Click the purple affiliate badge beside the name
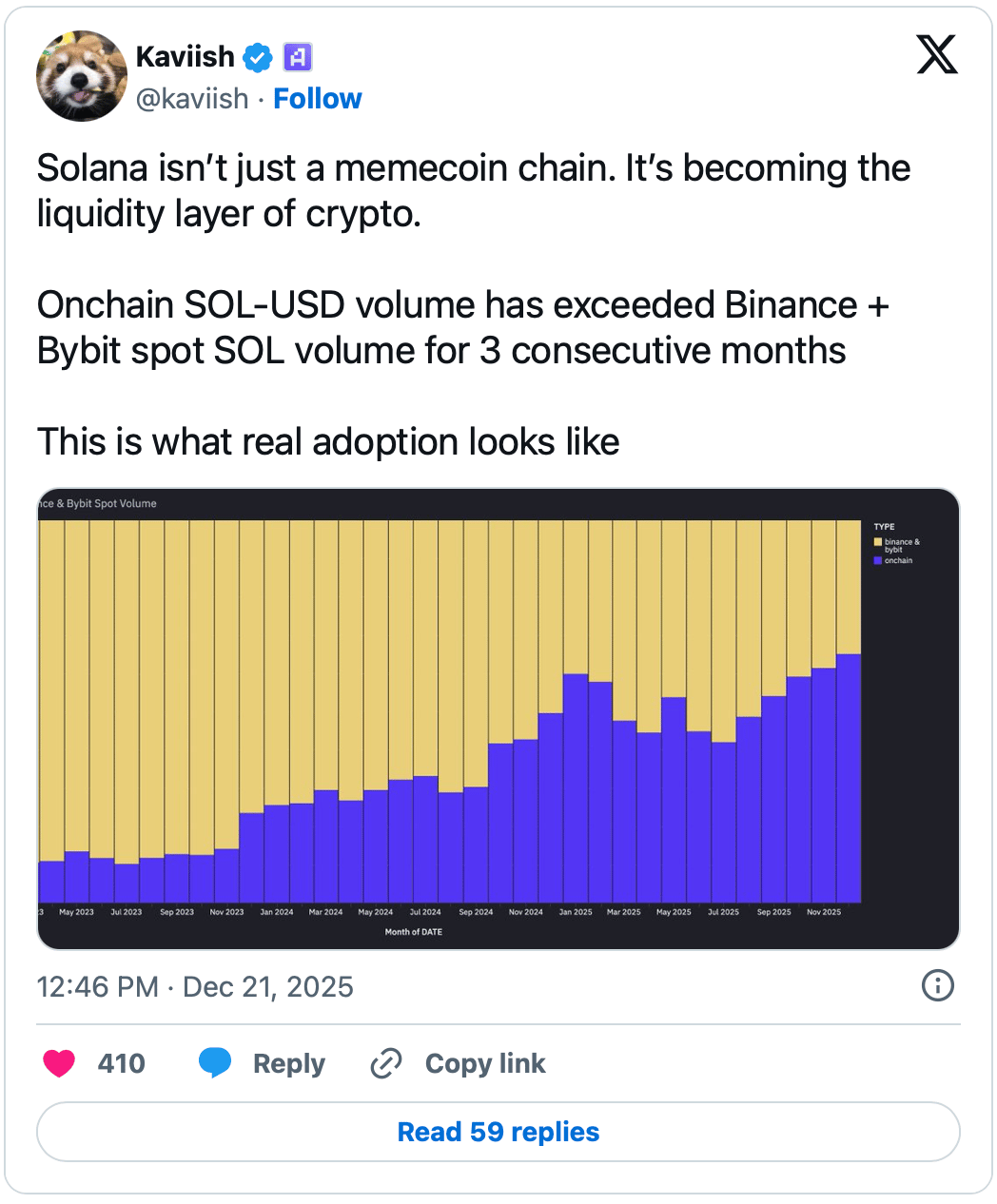Image resolution: width=997 pixels, height=1204 pixels. [298, 58]
